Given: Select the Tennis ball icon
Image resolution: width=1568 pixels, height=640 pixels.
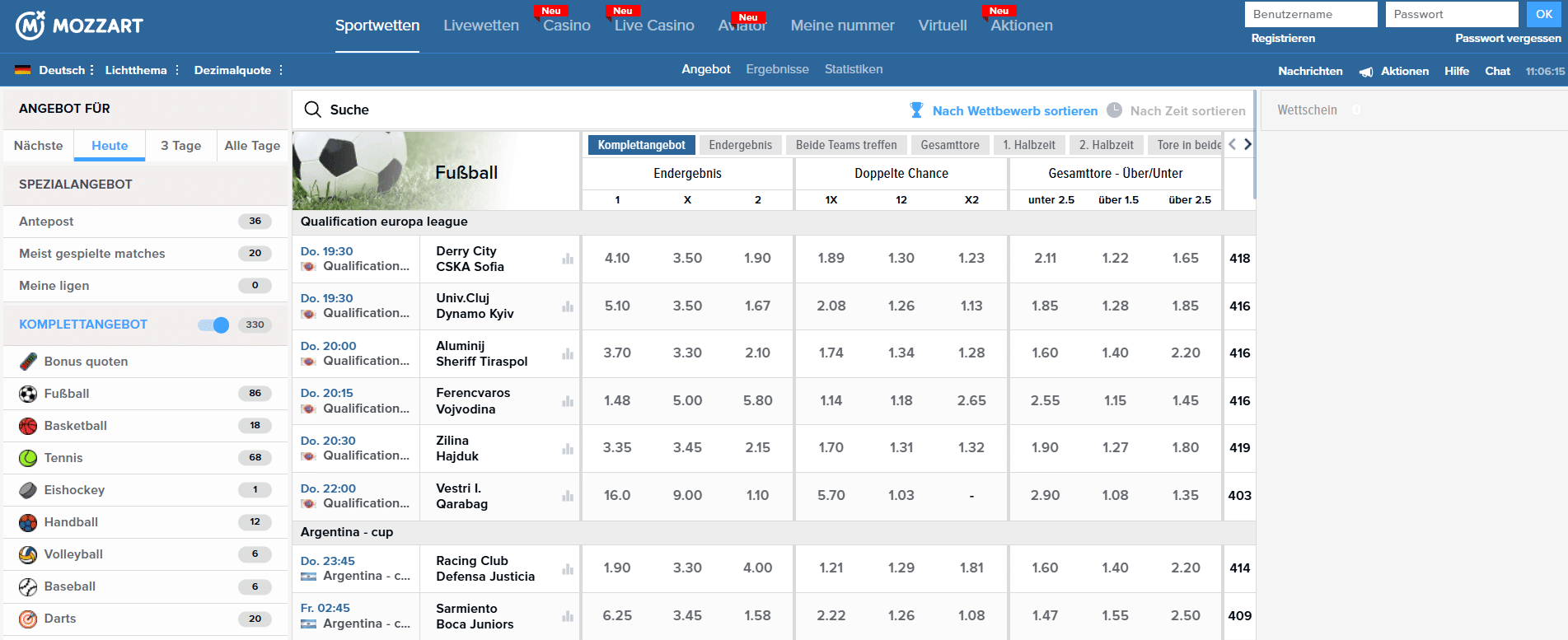Looking at the screenshot, I should point(28,458).
